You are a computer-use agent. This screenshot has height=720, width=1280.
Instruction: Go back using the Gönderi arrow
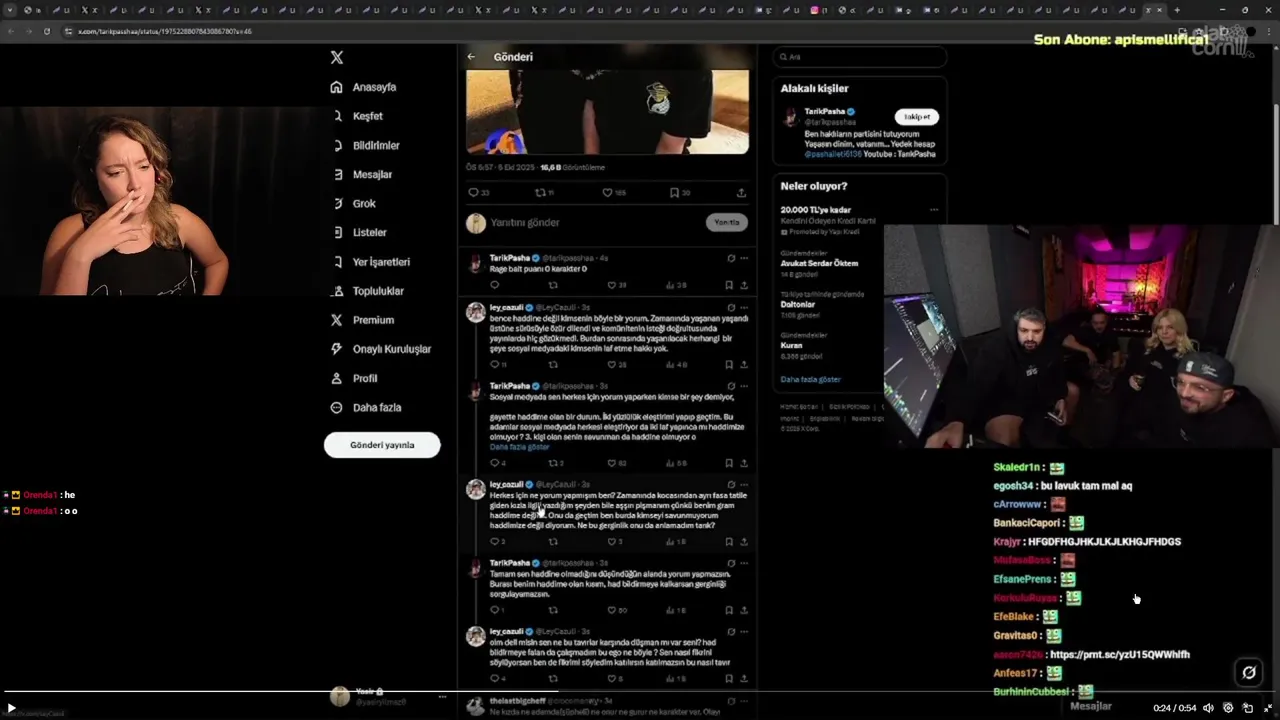point(471,57)
